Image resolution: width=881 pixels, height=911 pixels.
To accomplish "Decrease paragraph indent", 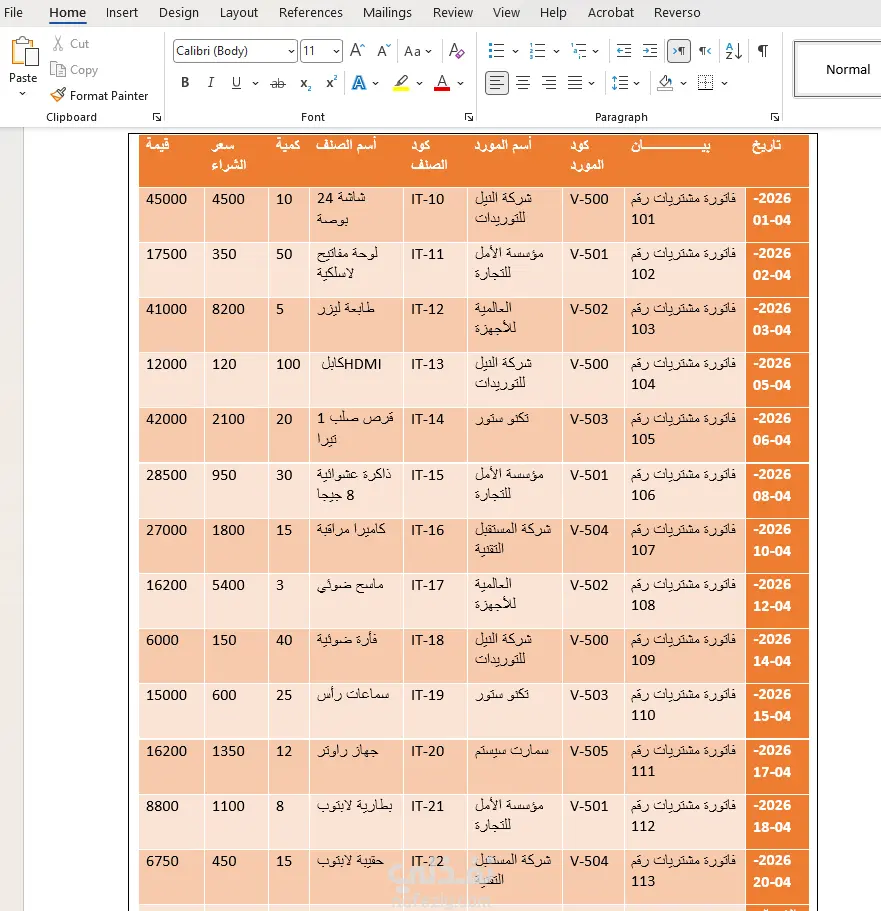I will click(x=624, y=51).
